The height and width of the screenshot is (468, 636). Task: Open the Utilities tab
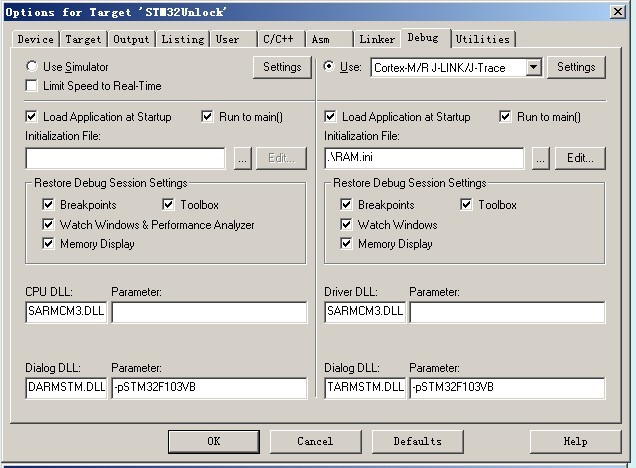483,39
